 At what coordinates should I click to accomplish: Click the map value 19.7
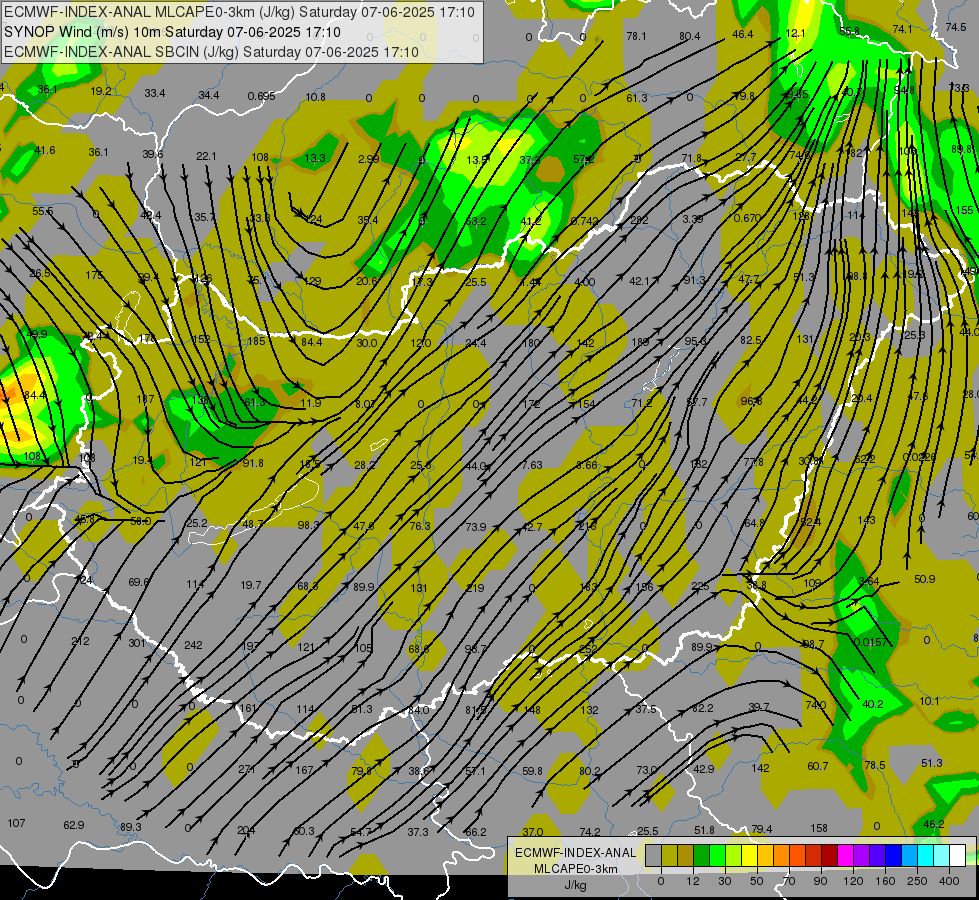[x=250, y=585]
